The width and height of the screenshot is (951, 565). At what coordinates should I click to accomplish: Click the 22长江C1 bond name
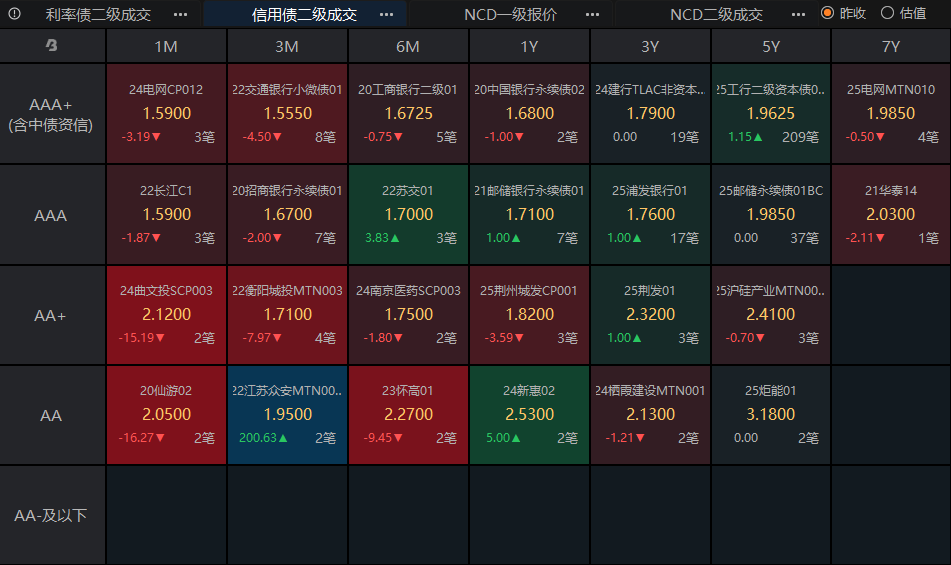tap(166, 190)
